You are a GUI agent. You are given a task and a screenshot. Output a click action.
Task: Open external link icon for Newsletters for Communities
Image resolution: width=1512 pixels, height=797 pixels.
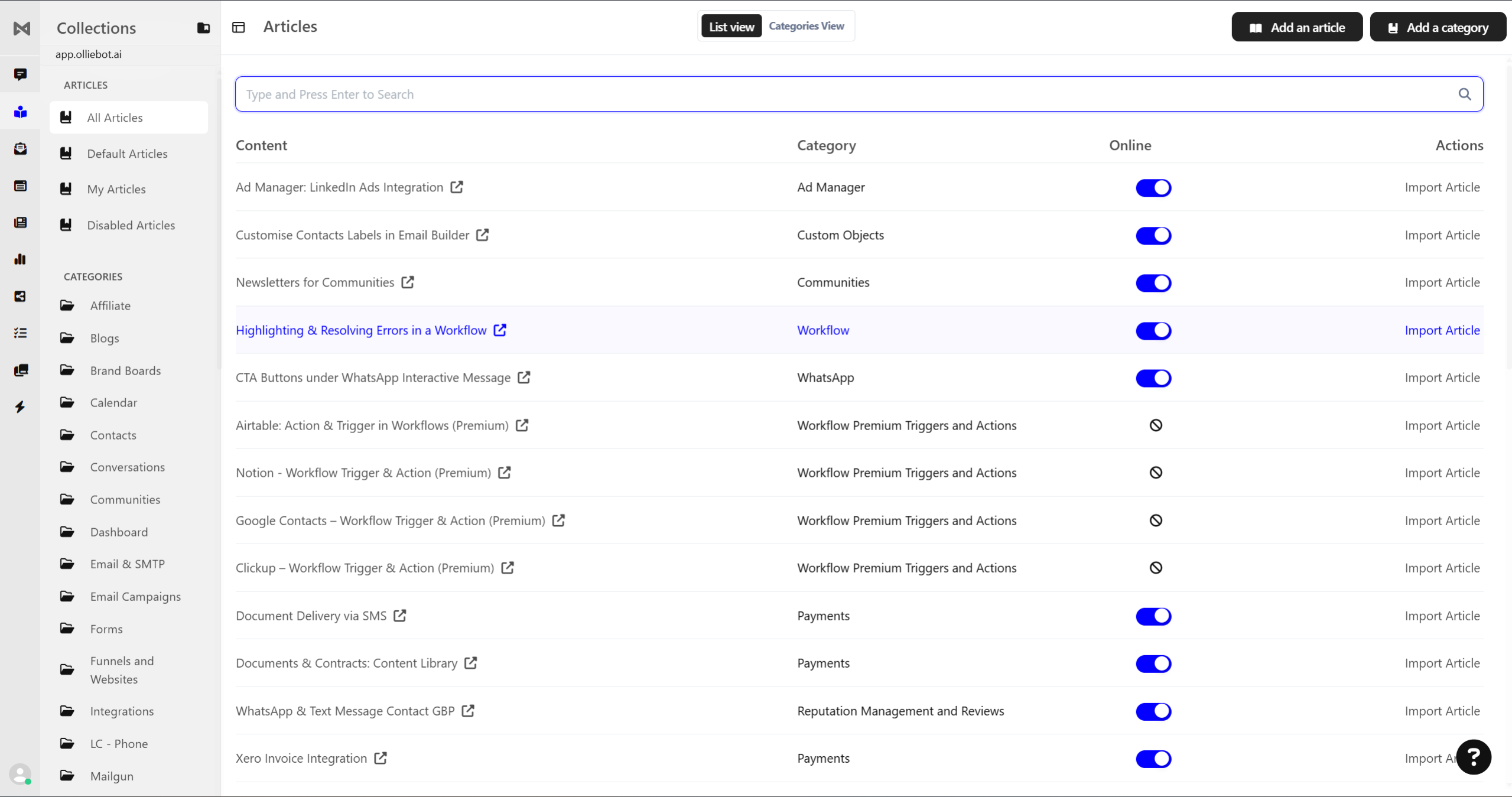click(408, 282)
